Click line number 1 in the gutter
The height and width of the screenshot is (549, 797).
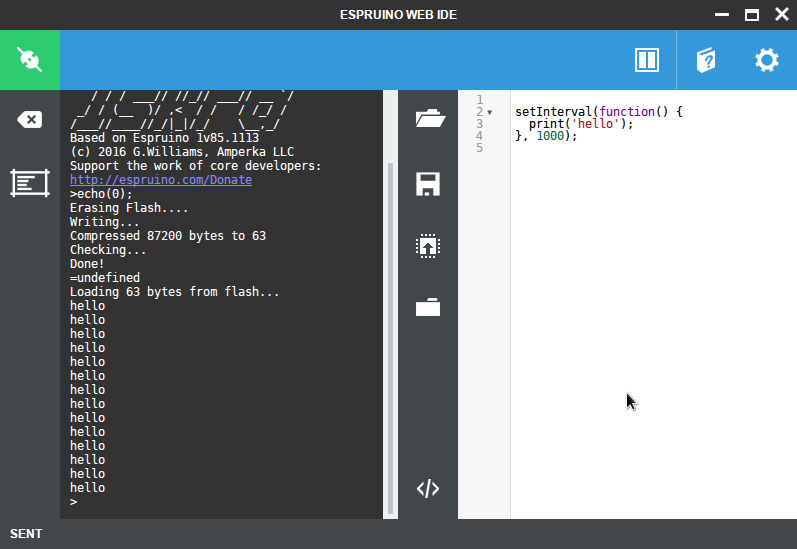tap(479, 100)
